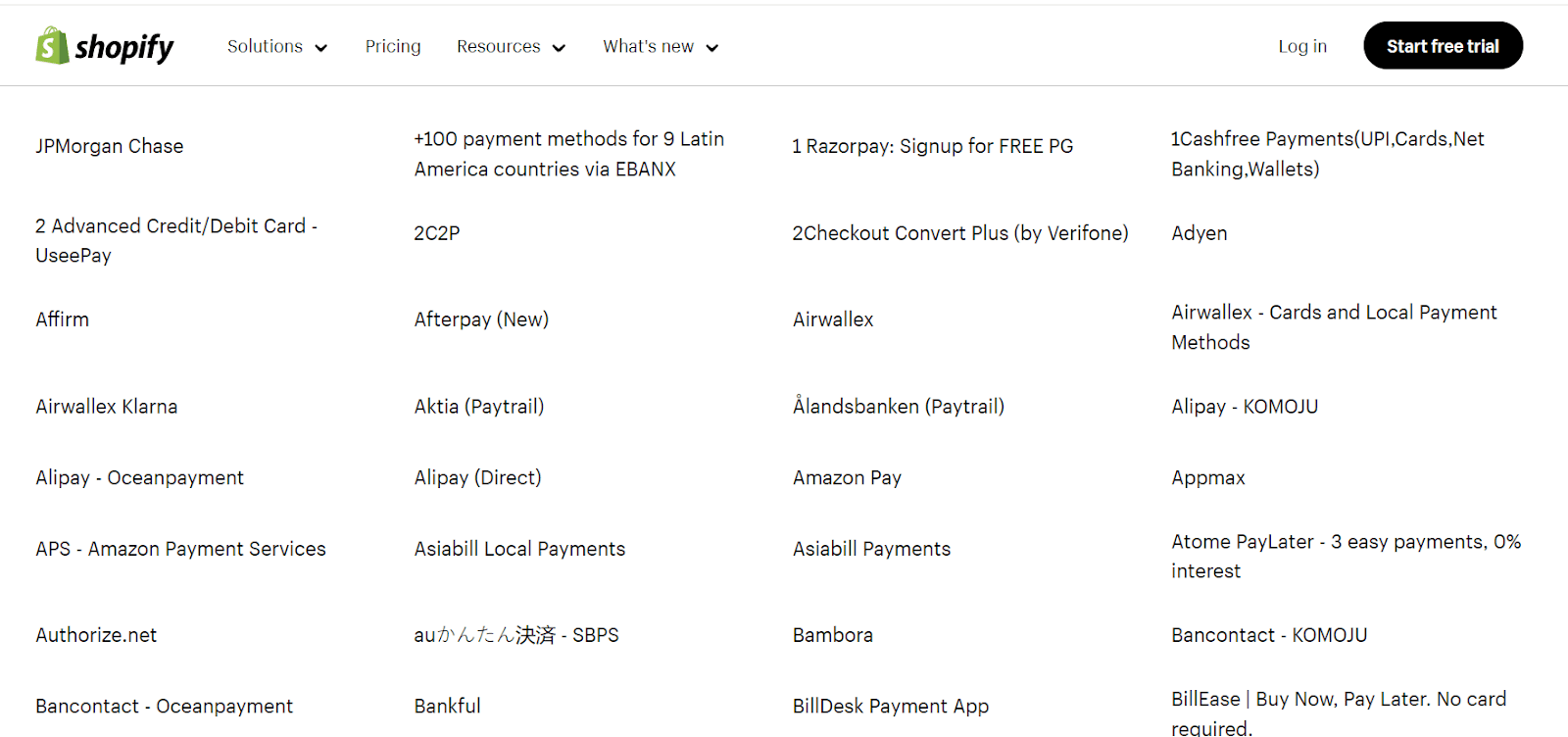Select the BillEase Buy Now, Pay Later entry
Viewport: 1568px width, 737px height.
click(x=1339, y=713)
